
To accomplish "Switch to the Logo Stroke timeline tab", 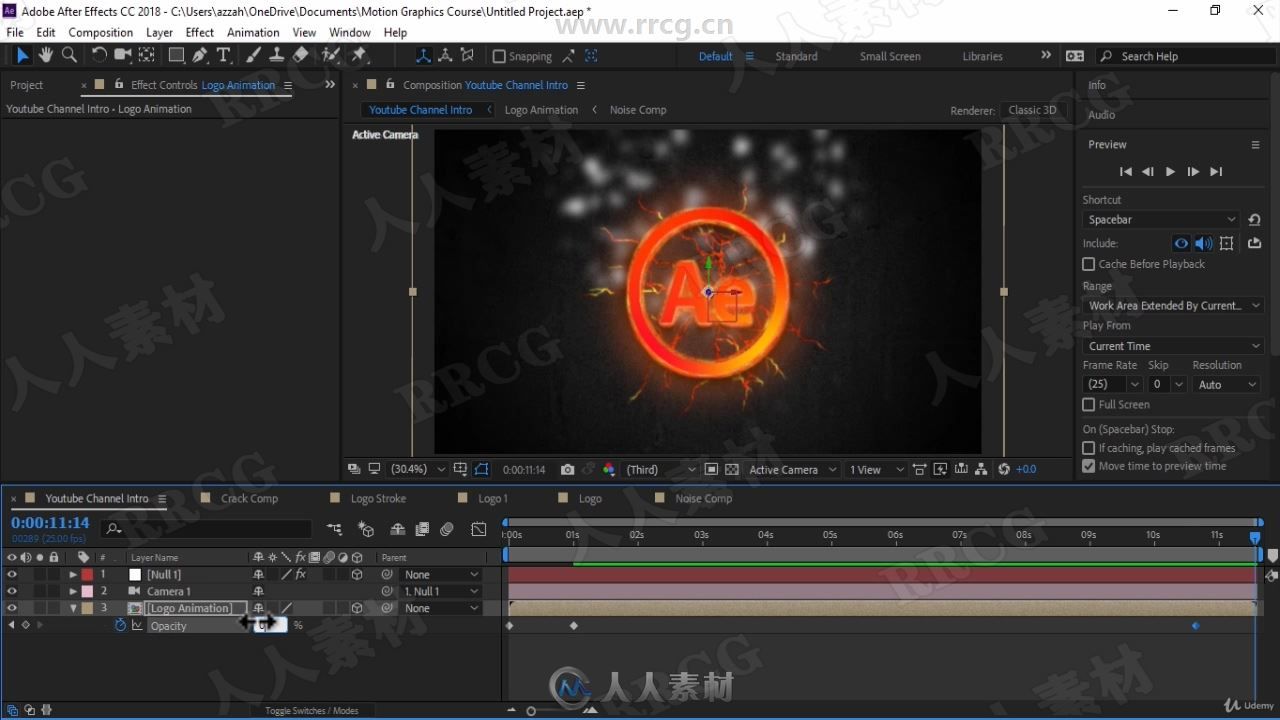I will pos(378,498).
